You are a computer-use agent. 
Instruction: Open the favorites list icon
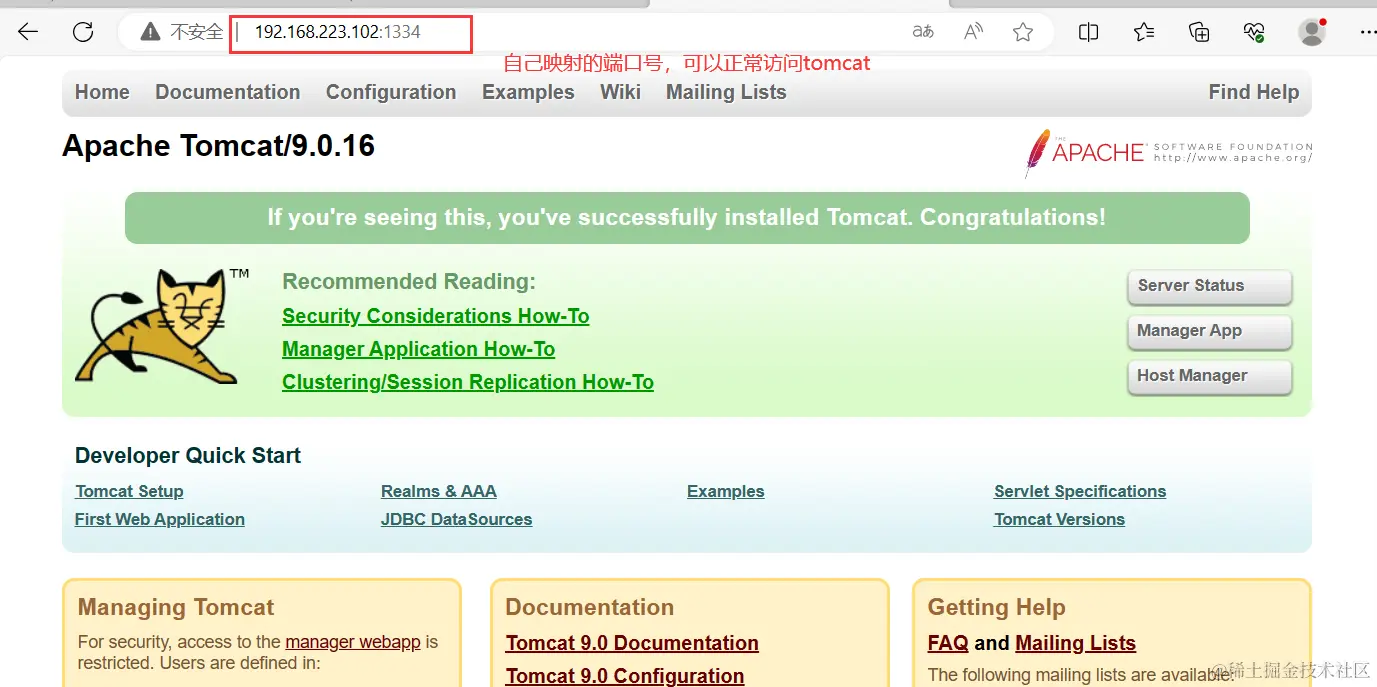[x=1145, y=32]
